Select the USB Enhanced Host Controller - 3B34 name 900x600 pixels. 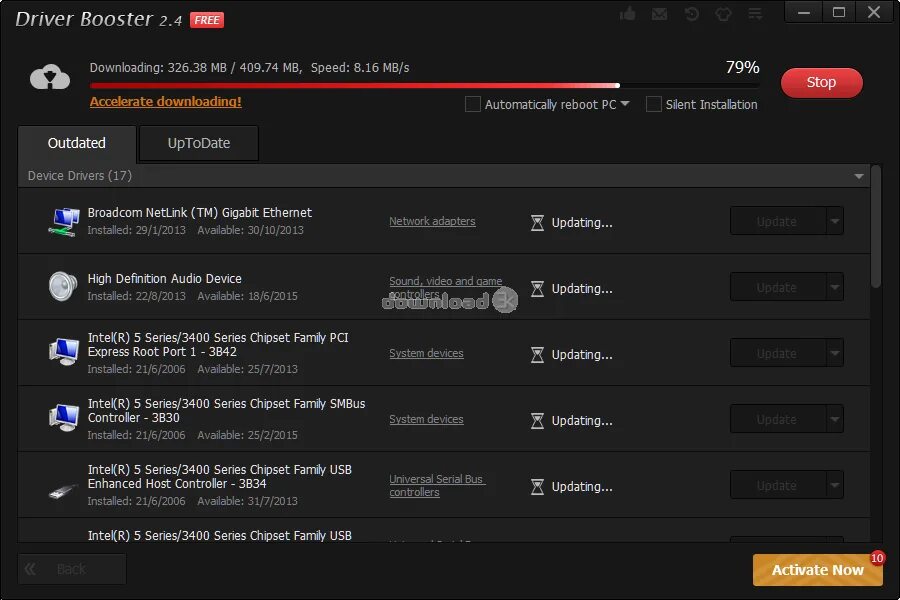coord(220,477)
